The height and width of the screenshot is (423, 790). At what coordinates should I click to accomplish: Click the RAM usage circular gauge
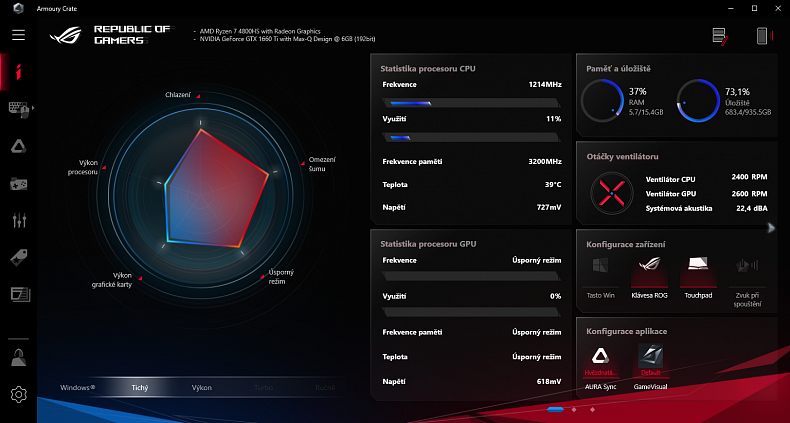point(603,101)
